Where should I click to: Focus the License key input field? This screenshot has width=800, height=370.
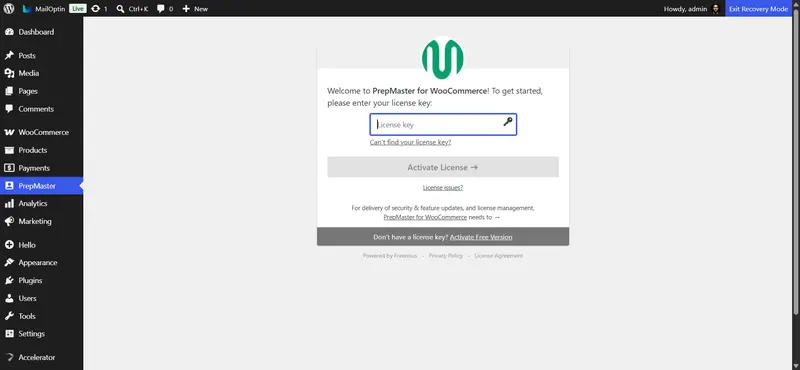tap(443, 124)
